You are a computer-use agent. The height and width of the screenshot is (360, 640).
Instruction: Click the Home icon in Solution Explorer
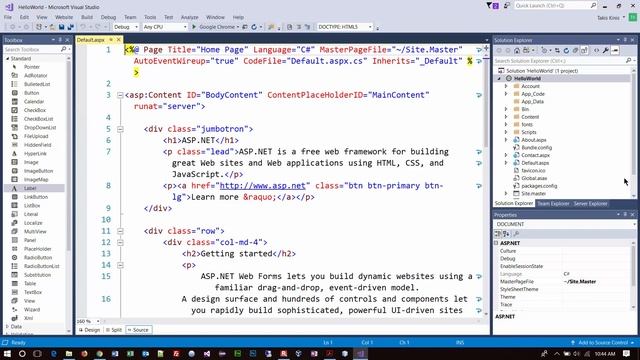pos(517,51)
